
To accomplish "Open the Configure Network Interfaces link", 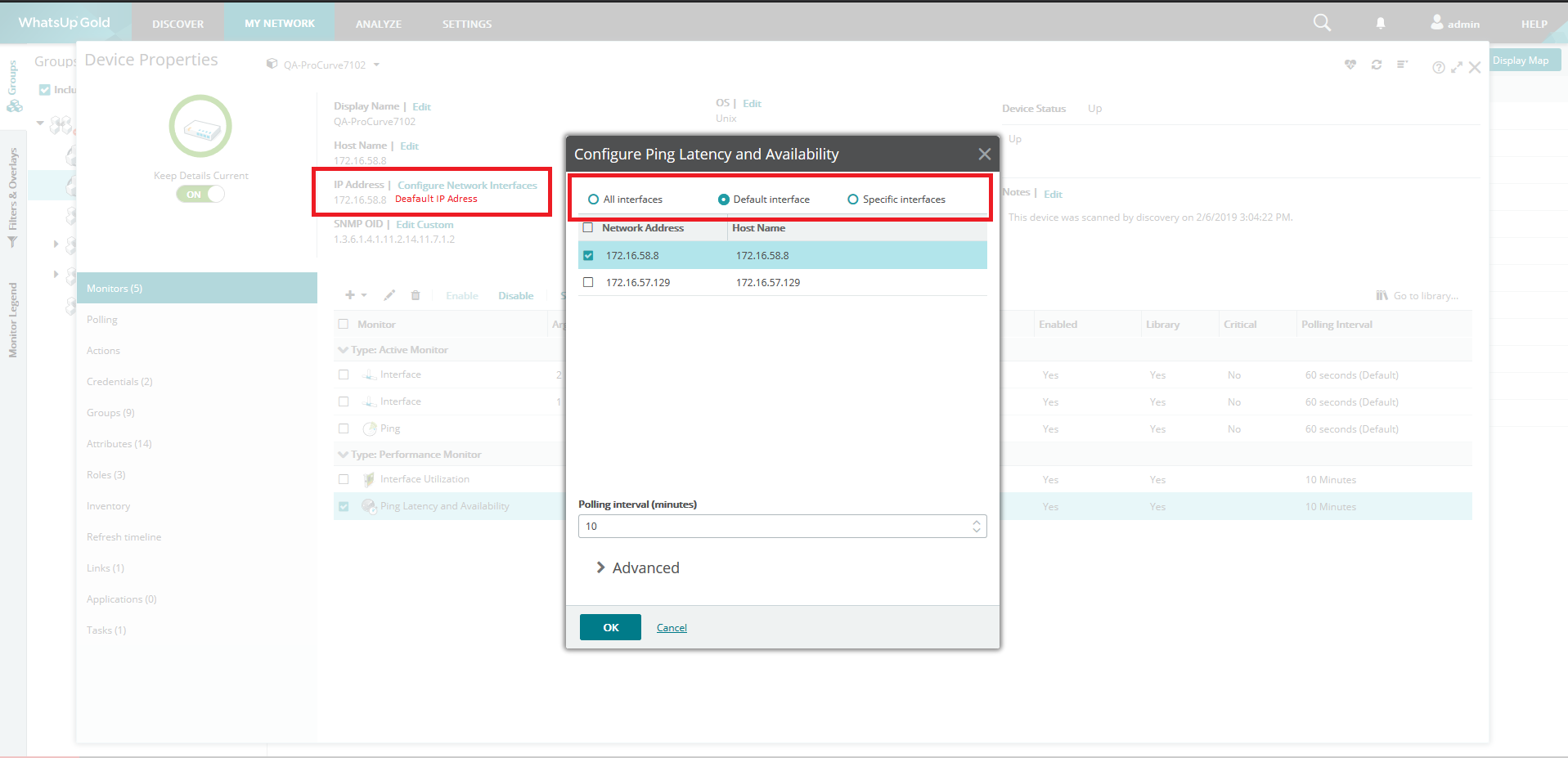I will click(x=467, y=185).
